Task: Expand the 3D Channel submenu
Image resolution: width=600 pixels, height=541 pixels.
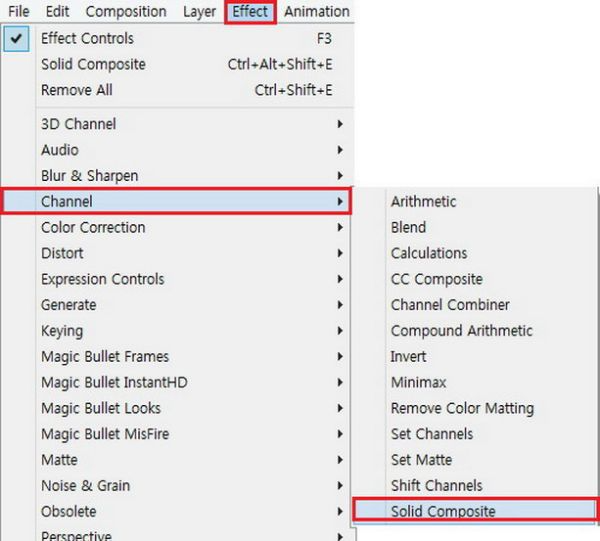Action: [x=78, y=124]
